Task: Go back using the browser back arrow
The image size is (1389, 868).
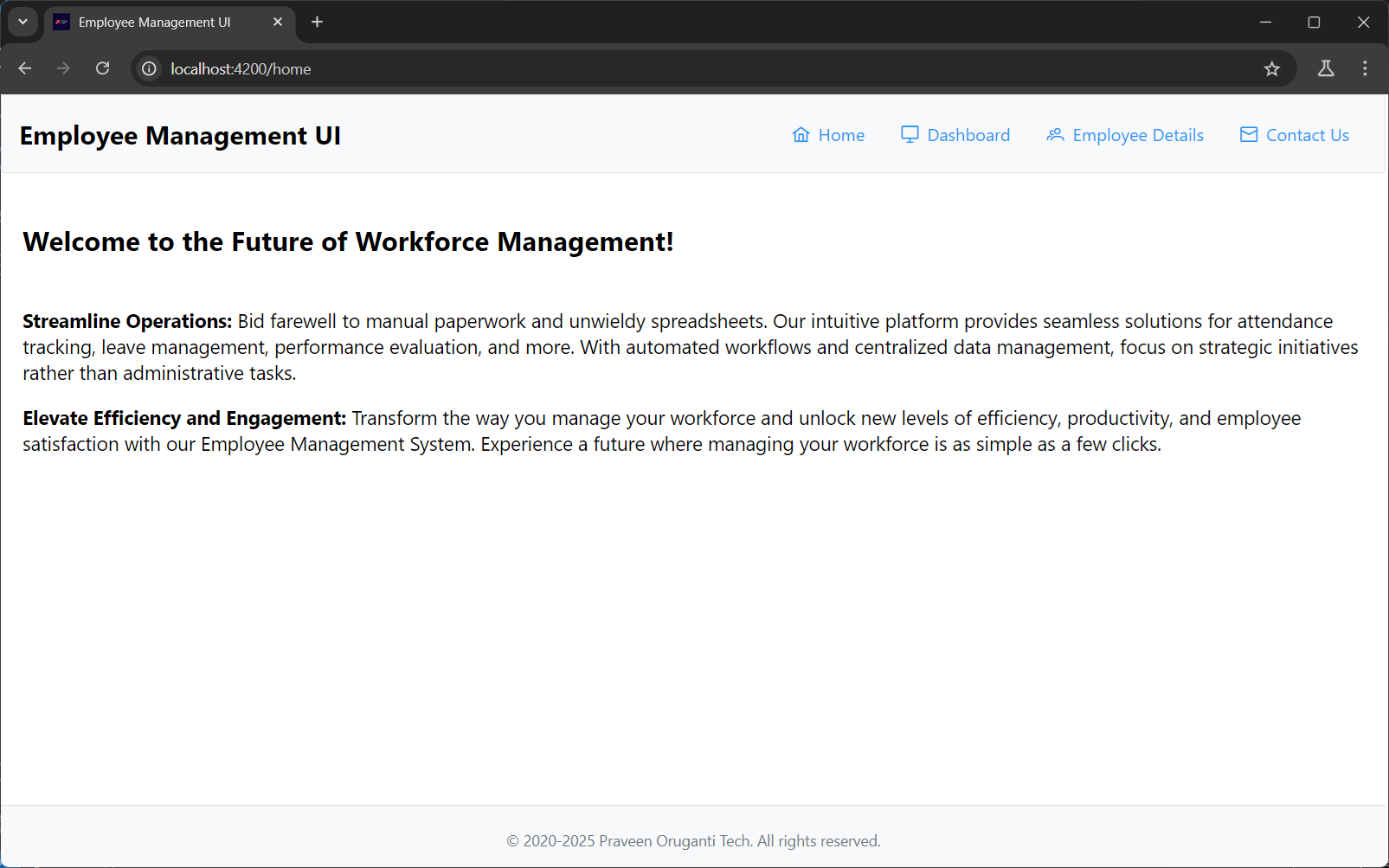Action: pyautogui.click(x=25, y=68)
